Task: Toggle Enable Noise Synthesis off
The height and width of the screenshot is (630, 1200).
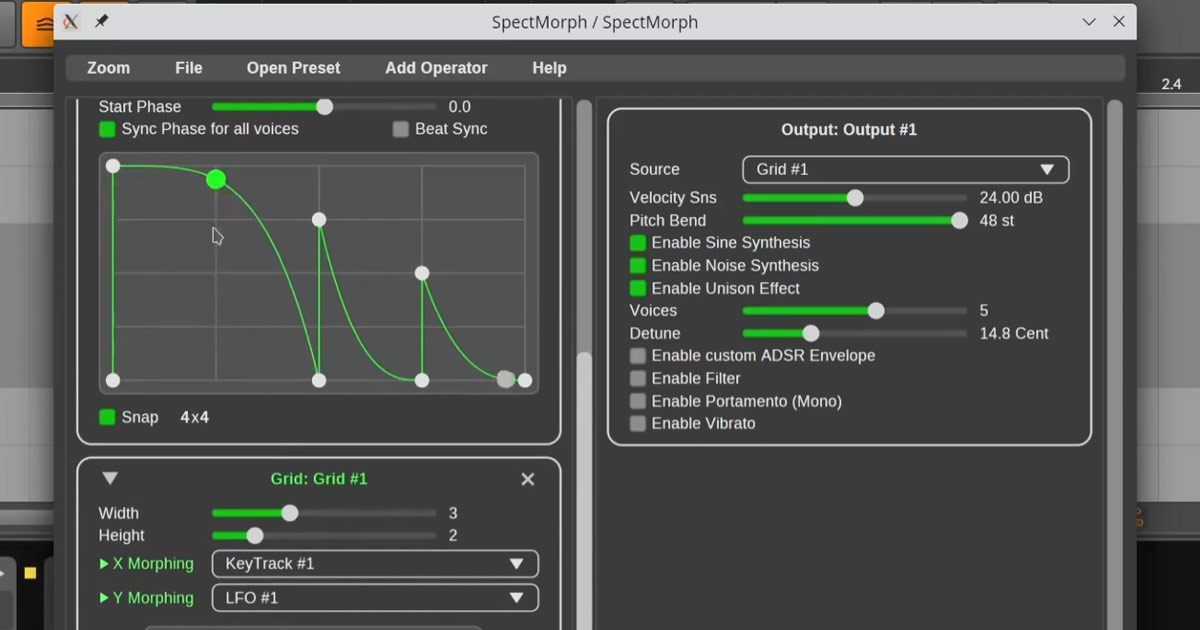Action: (637, 265)
